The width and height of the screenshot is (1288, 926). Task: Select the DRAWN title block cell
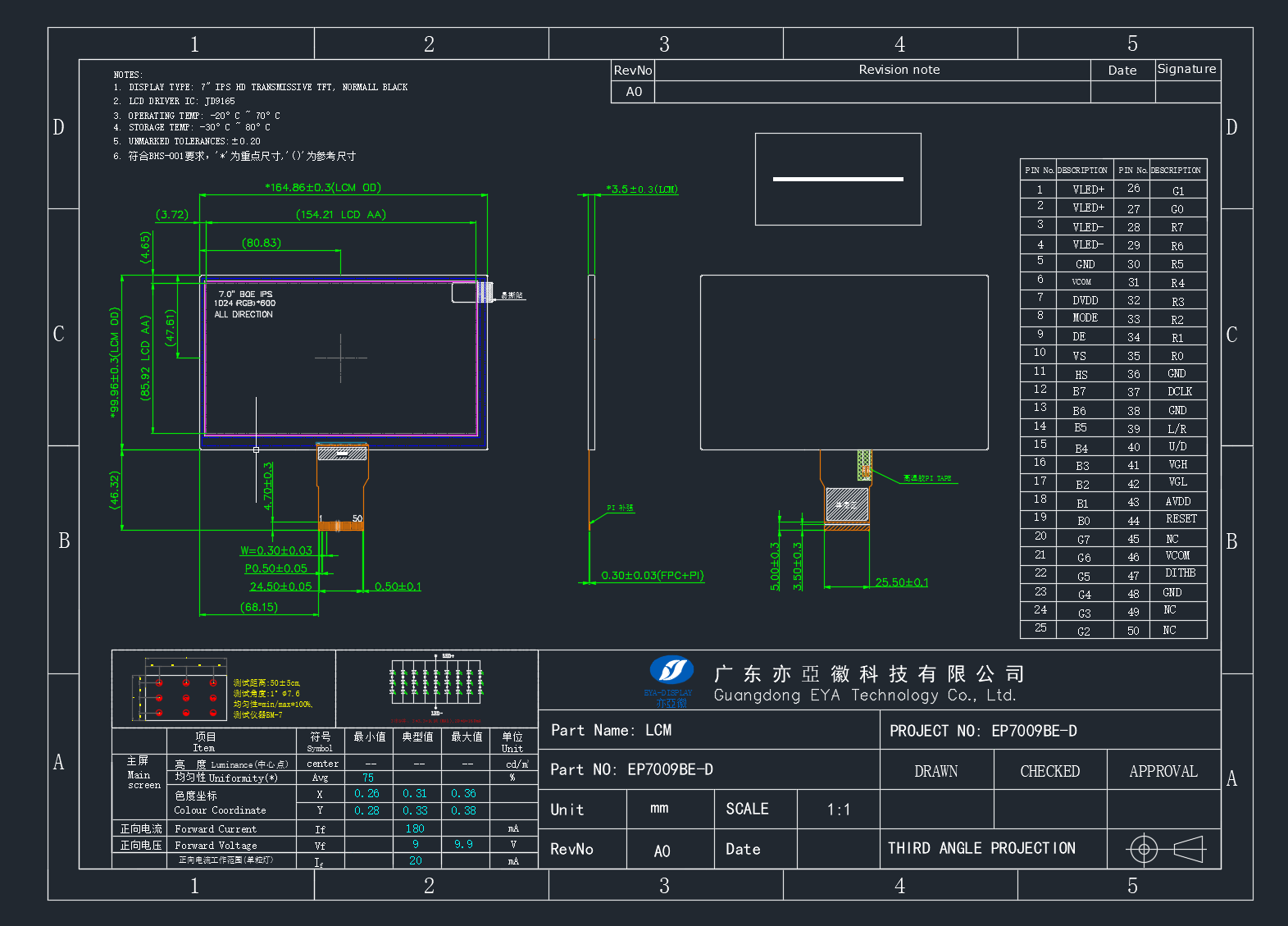coord(936,770)
